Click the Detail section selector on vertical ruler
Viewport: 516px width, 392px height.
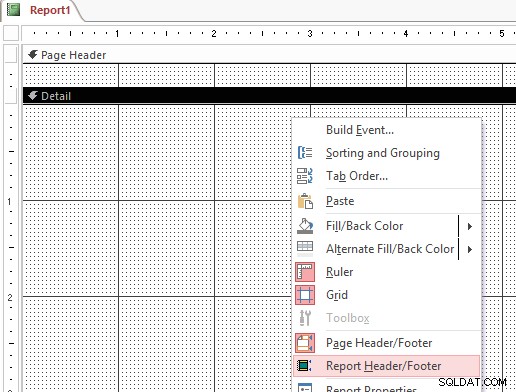pos(10,96)
